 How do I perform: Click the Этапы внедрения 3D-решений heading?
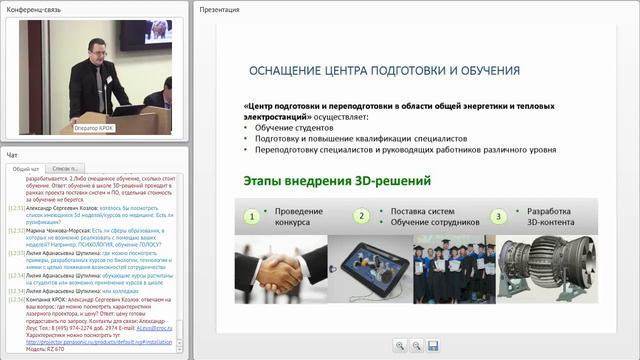(337, 180)
